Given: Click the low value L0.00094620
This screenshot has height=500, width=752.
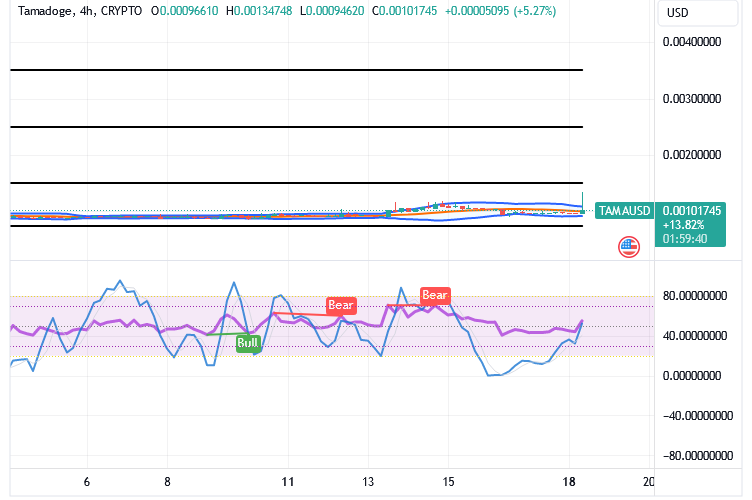Looking at the screenshot, I should (332, 11).
